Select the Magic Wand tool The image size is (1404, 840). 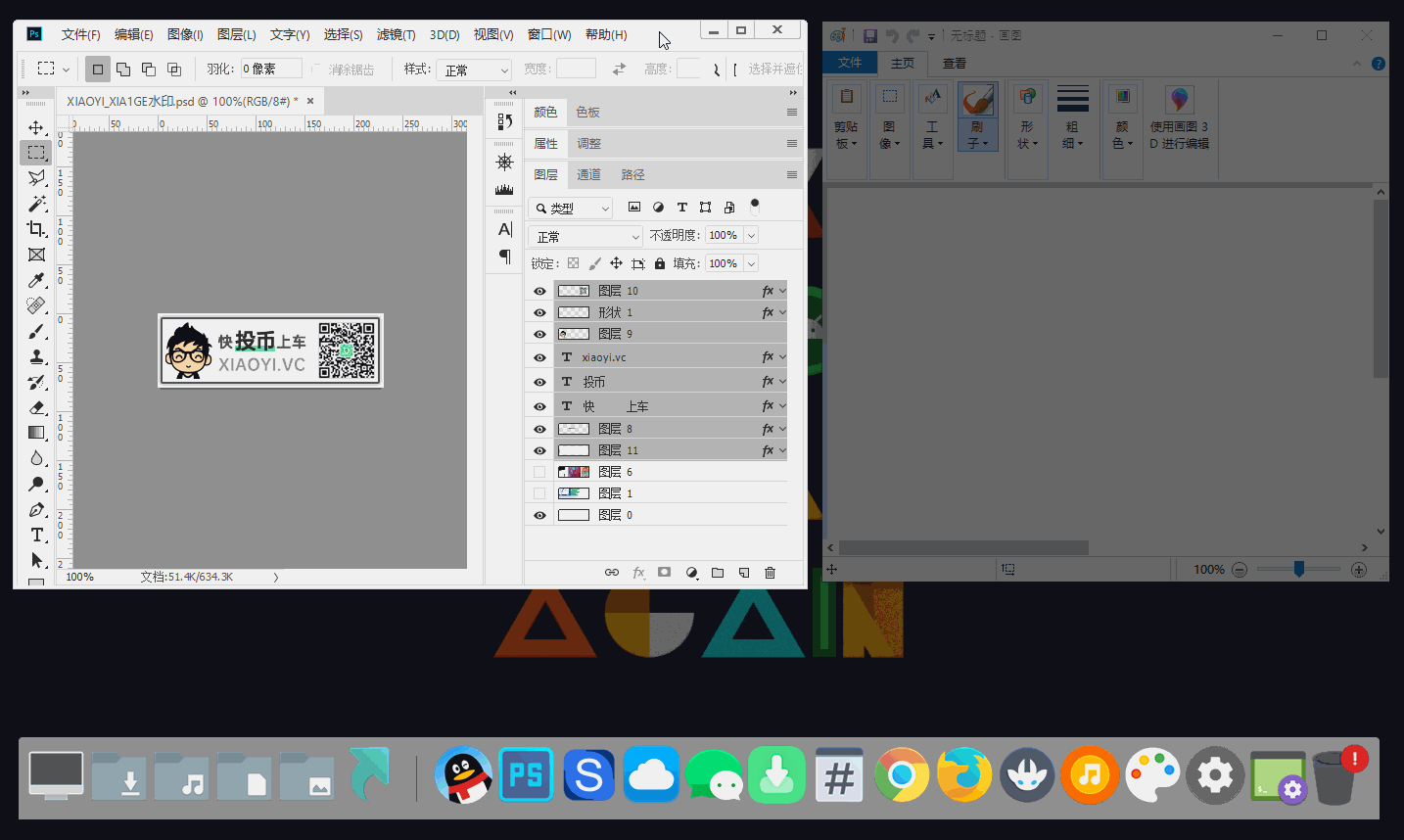[36, 204]
